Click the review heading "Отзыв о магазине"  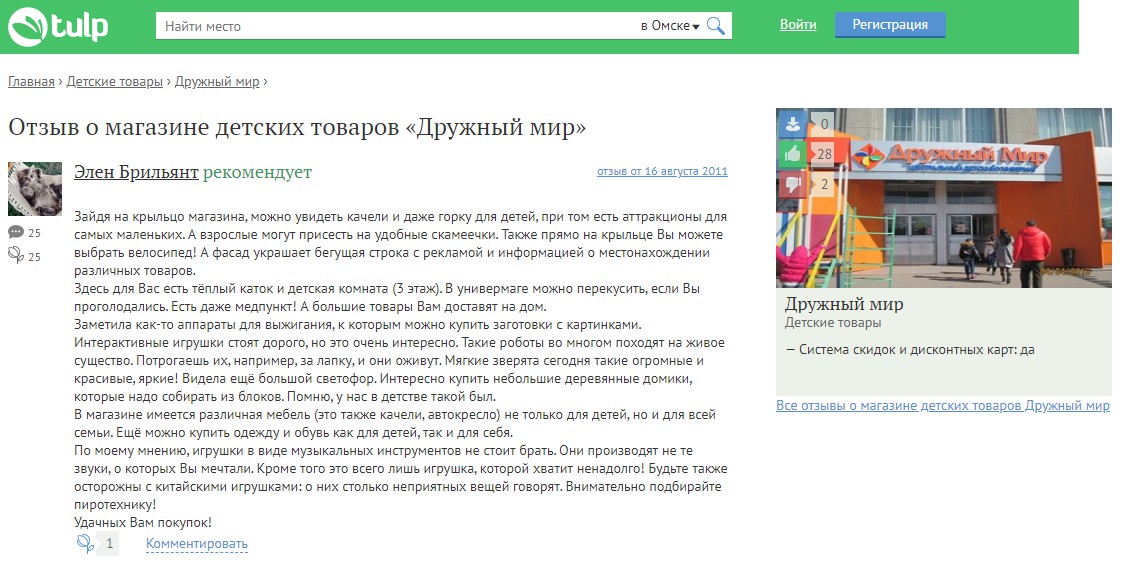[297, 128]
